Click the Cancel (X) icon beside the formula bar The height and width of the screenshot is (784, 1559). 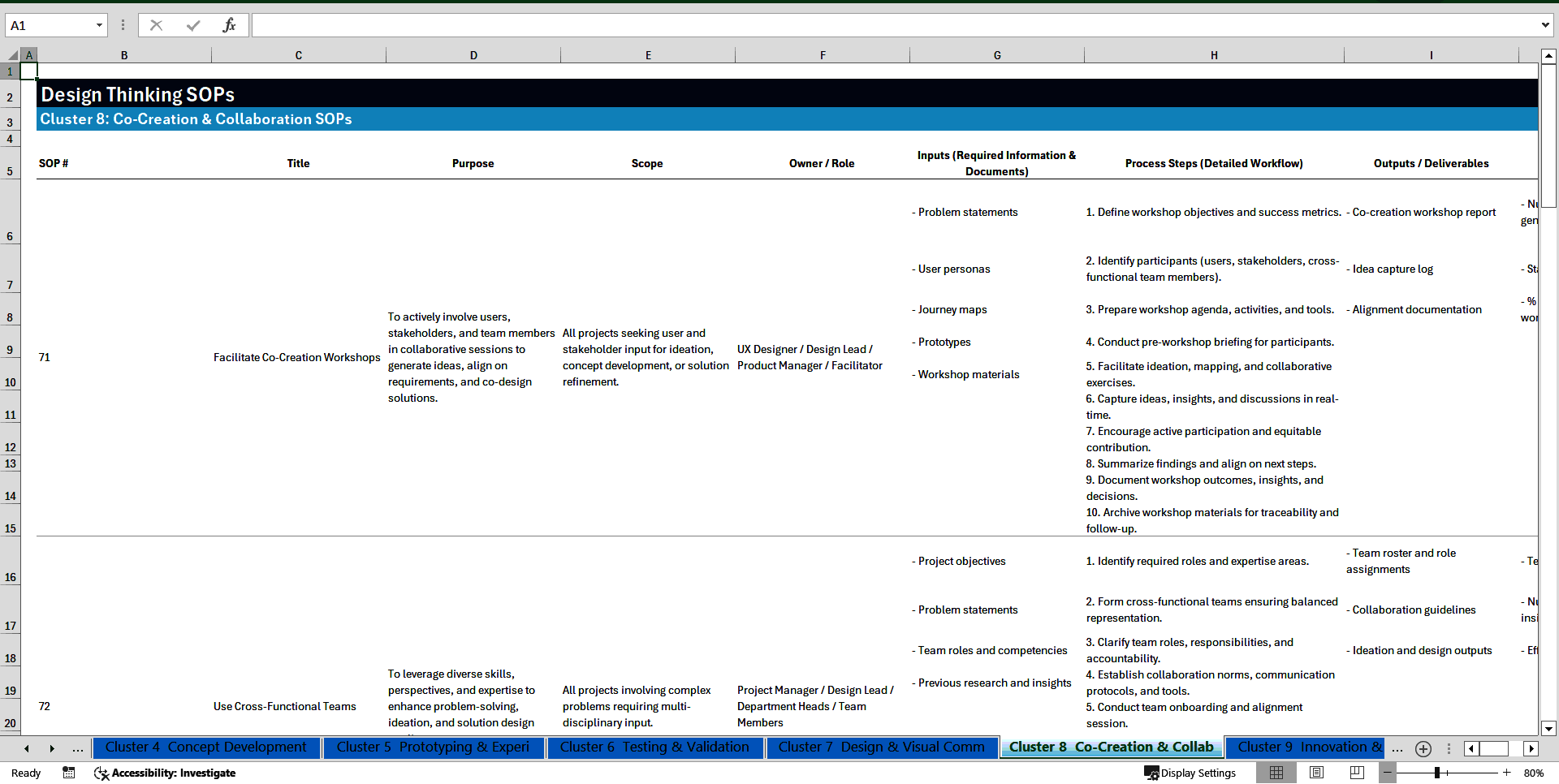(156, 25)
